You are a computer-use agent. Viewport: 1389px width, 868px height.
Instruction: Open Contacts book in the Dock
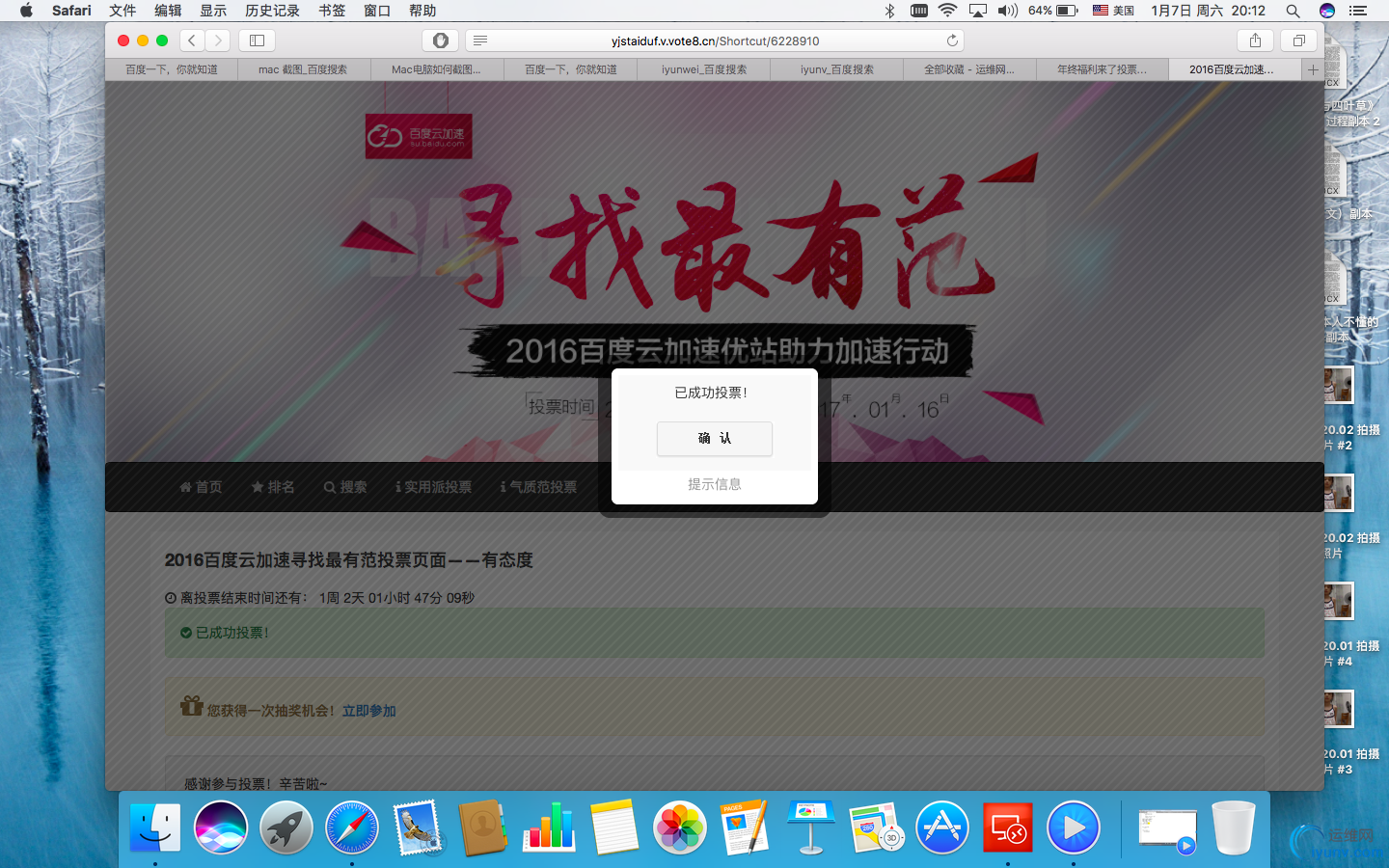pos(483,827)
